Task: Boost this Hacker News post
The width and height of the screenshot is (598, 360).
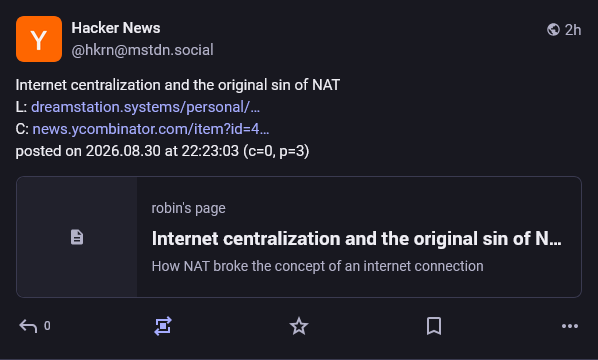Action: pyautogui.click(x=163, y=326)
